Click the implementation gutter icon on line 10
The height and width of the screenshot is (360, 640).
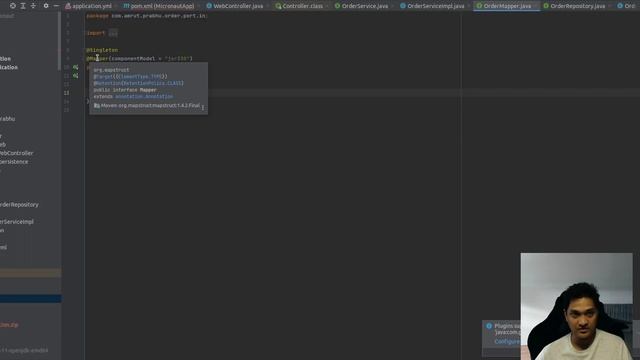(x=76, y=67)
